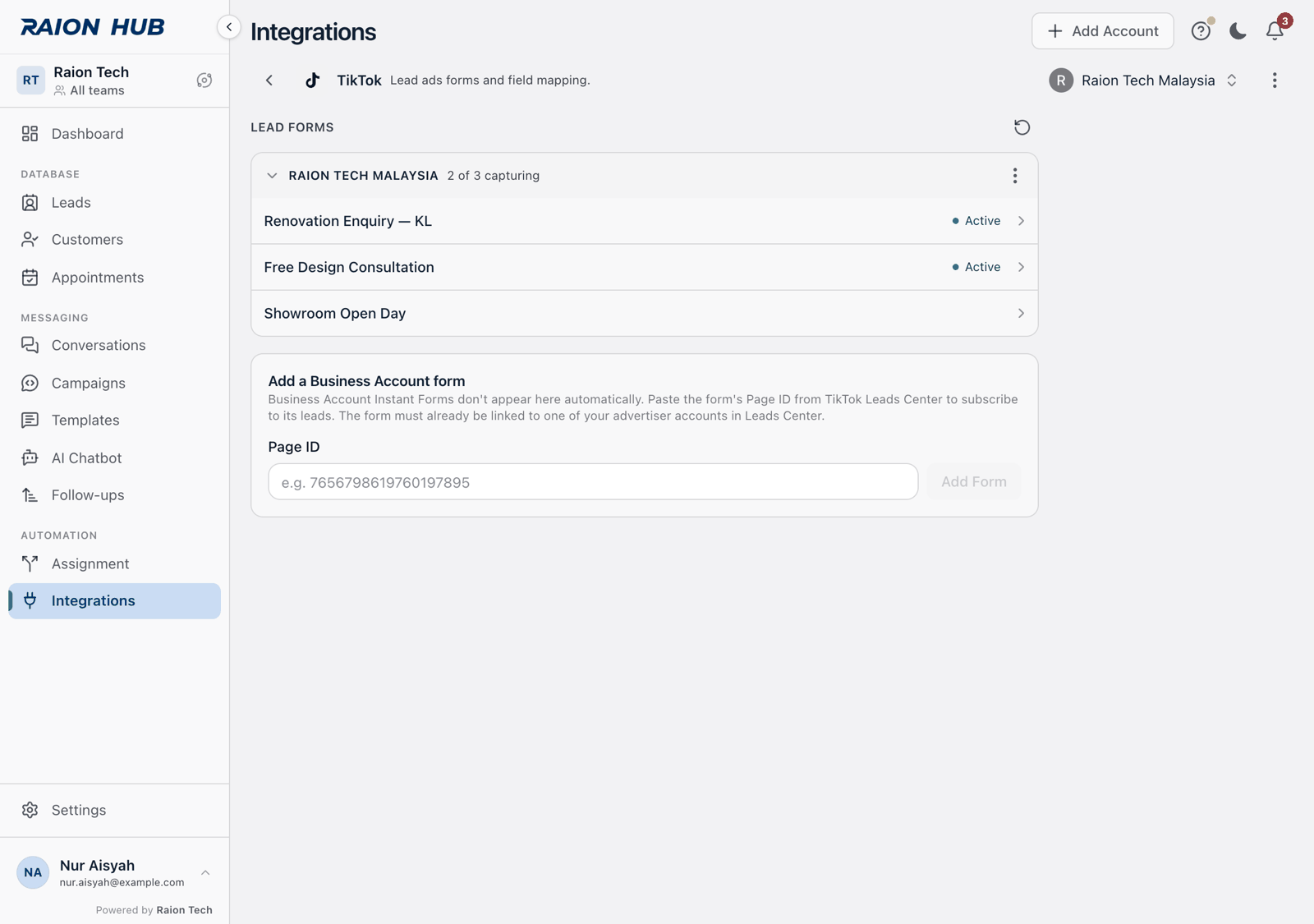Open the Raion Tech Malaysia account switcher
Screen dimensions: 1314x924
click(x=1143, y=80)
